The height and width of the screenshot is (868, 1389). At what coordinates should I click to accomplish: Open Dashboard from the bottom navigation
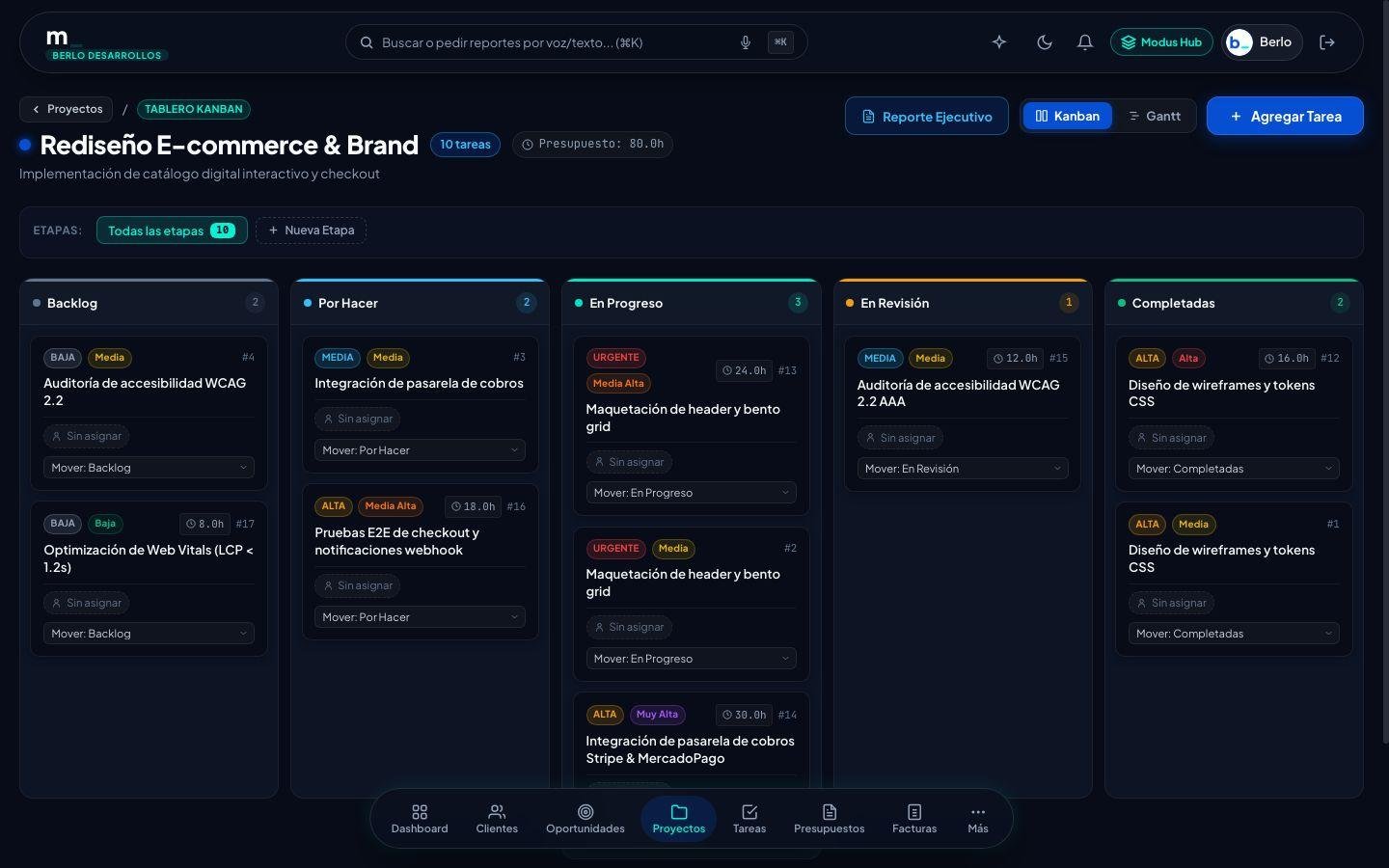[x=420, y=819]
